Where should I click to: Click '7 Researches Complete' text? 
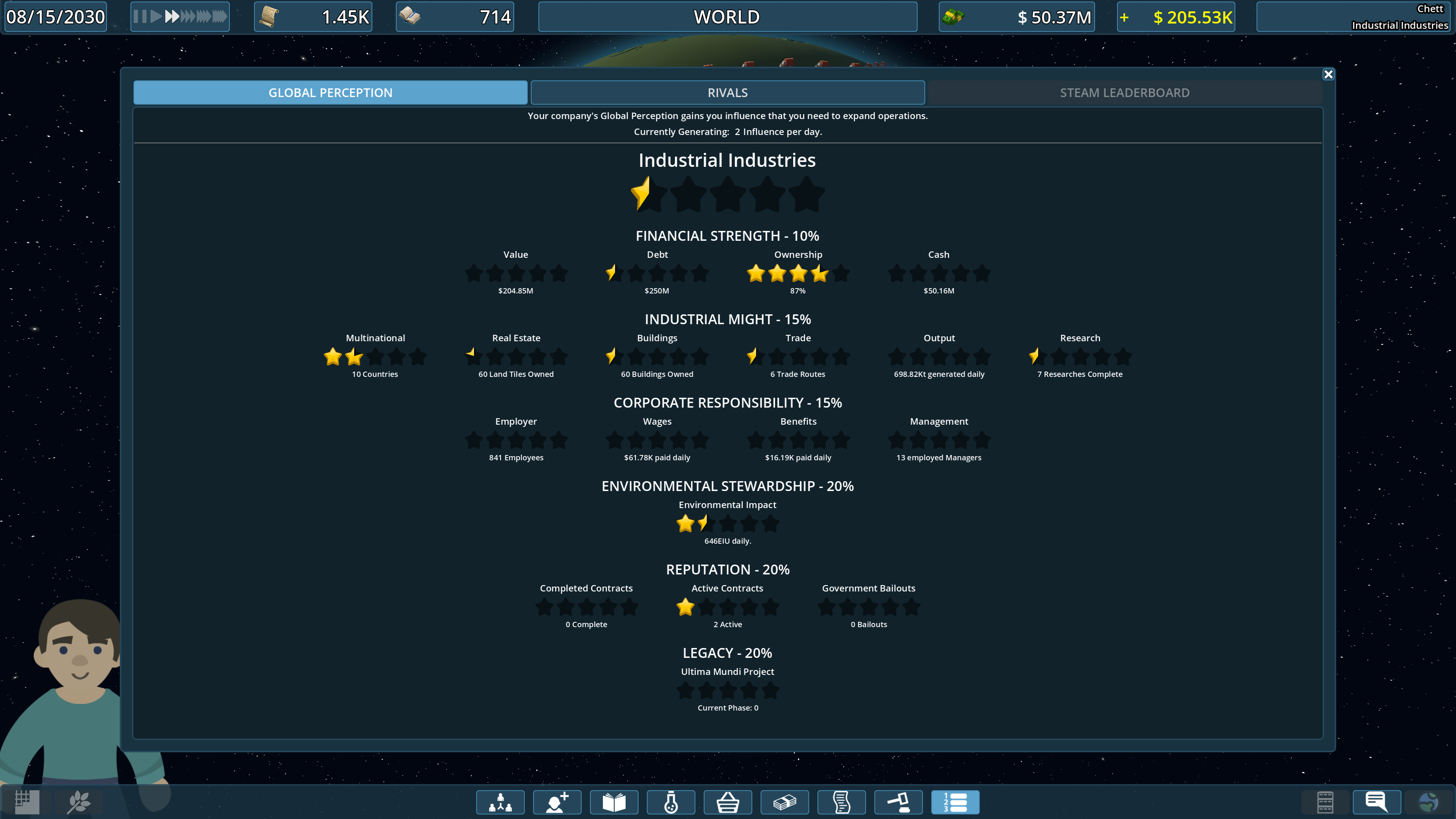1079,374
